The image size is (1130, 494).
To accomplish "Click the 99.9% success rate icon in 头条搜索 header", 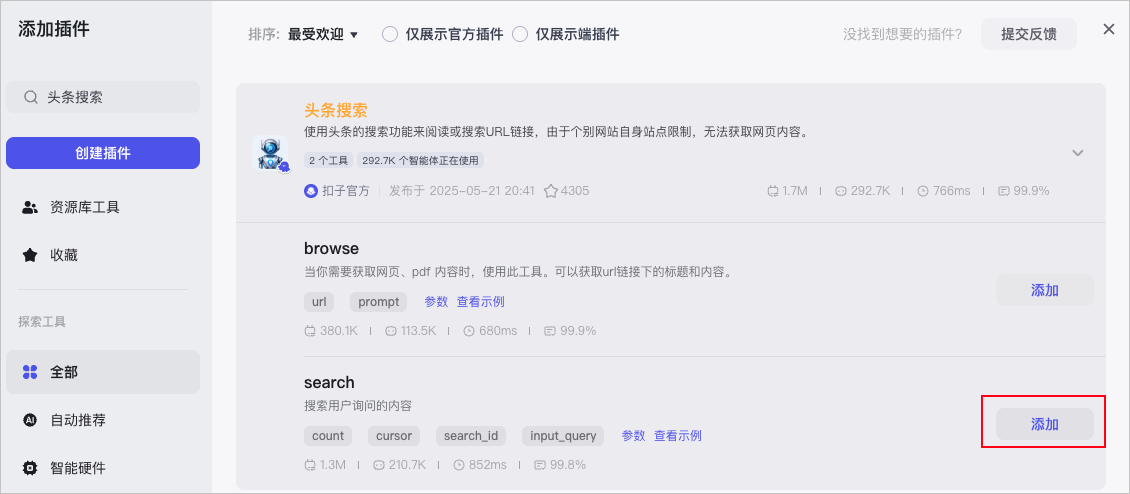I will click(x=1004, y=191).
